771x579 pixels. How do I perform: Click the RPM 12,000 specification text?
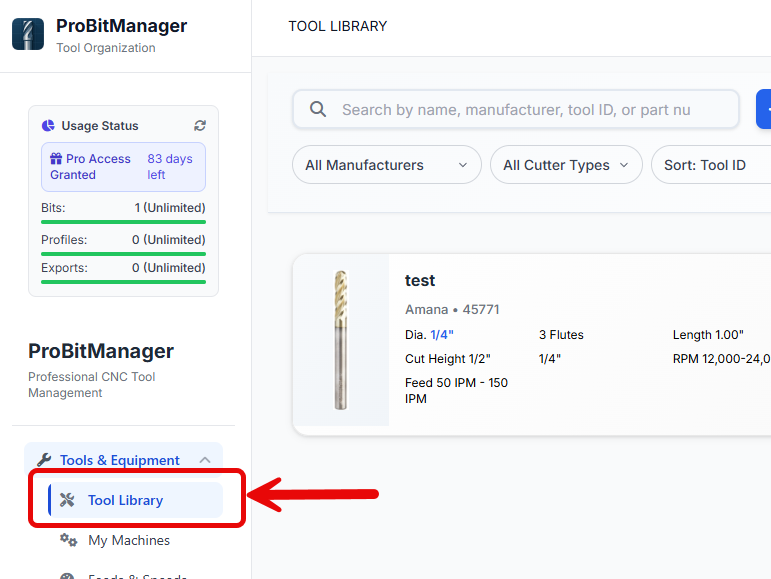(x=721, y=359)
